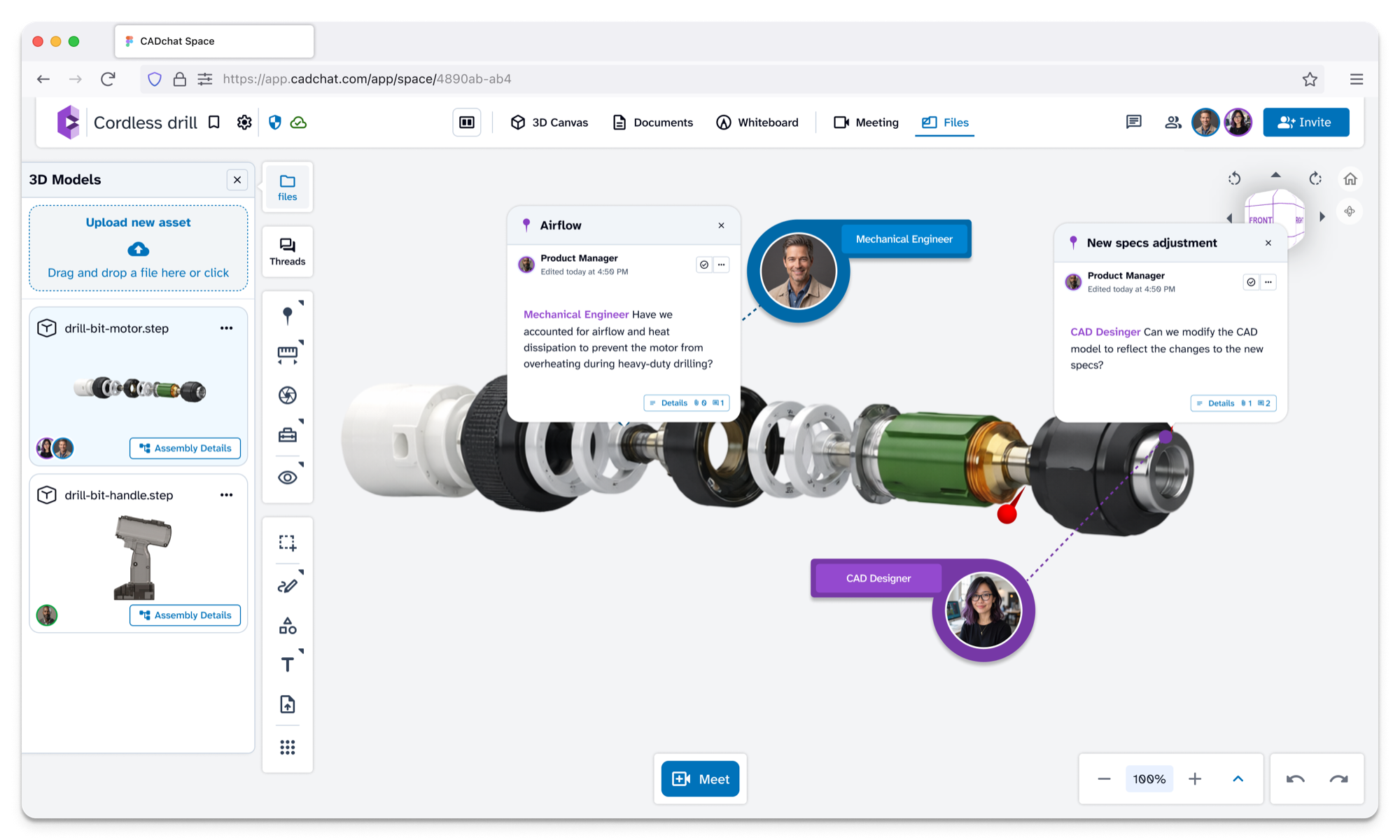Open New specs adjustment comment ellipsis menu
This screenshot has height=840, width=1400.
click(x=1268, y=282)
